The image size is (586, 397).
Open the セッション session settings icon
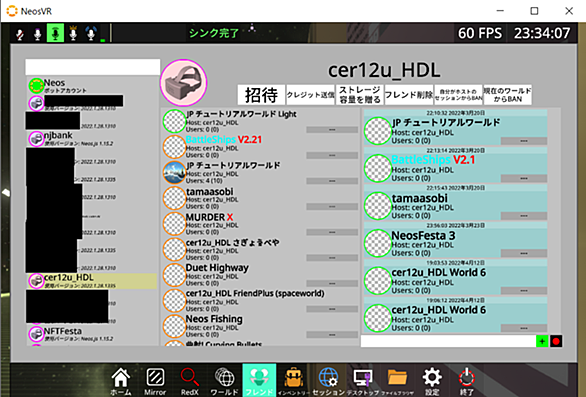[x=328, y=381]
